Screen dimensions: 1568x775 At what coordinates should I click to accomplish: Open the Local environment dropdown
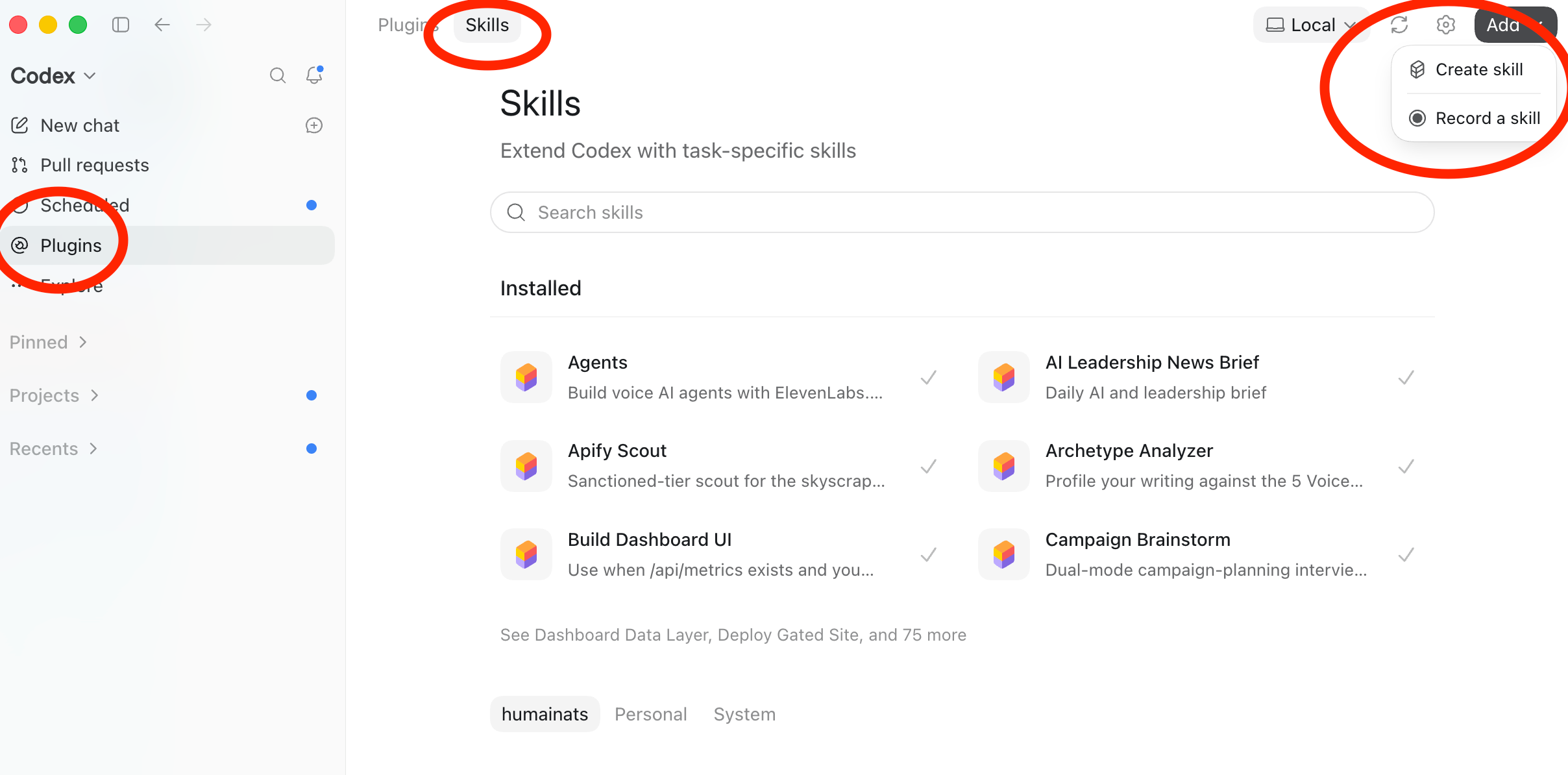coord(1311,25)
